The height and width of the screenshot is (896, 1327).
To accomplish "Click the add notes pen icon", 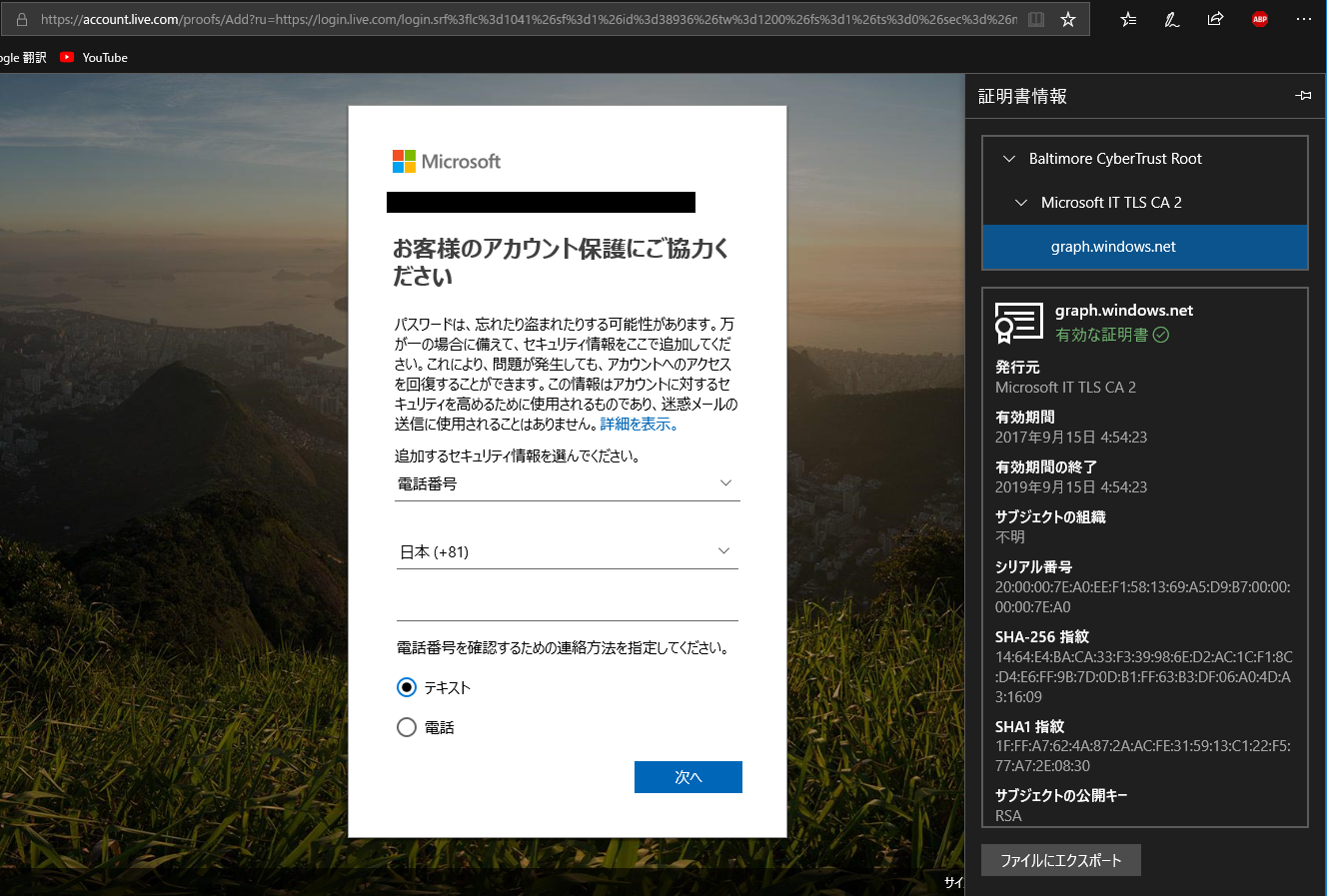I will pyautogui.click(x=1172, y=19).
